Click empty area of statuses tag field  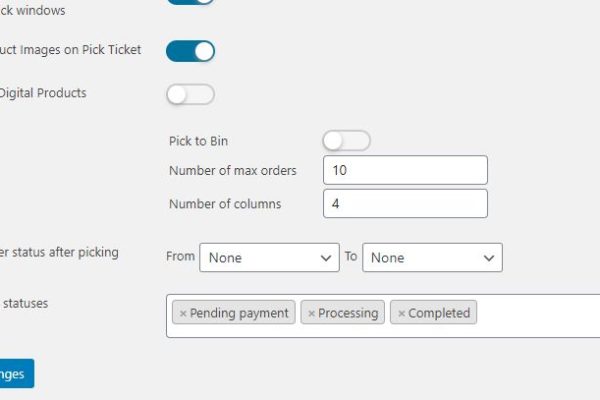[x=540, y=314]
